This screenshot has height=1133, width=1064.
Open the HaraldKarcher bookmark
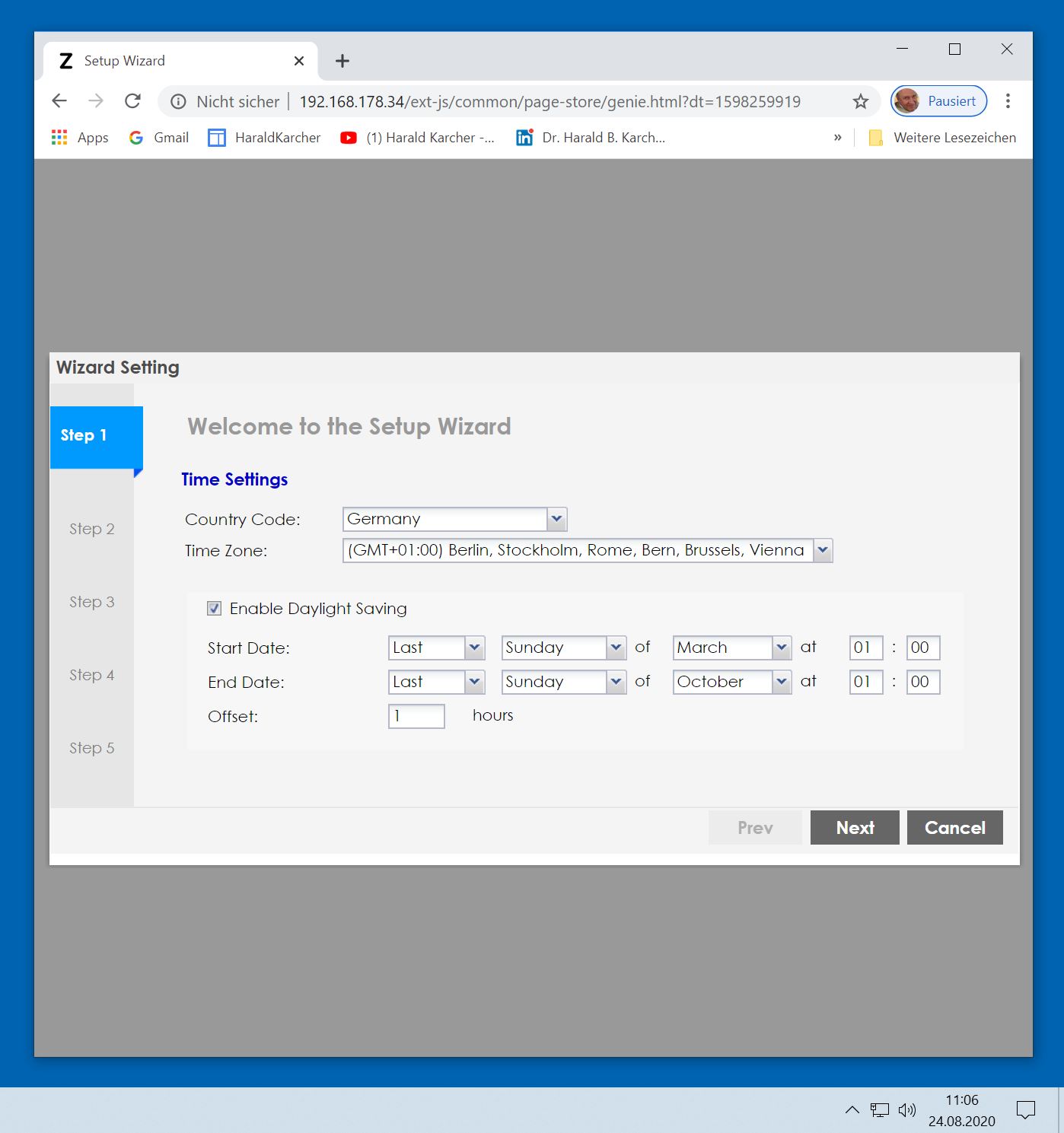coord(264,138)
